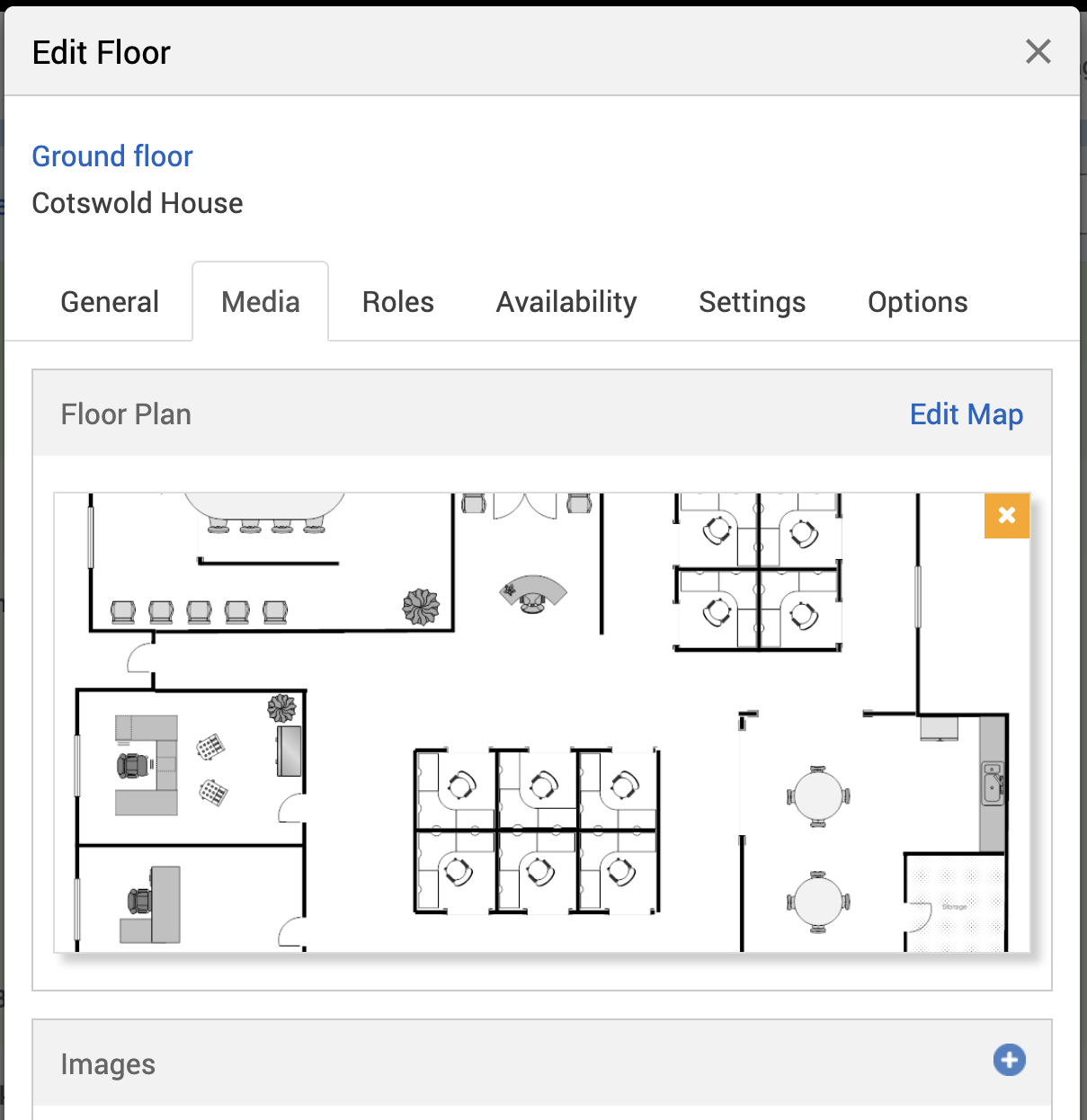Show the Options tab
The height and width of the screenshot is (1120, 1087).
coord(918,302)
